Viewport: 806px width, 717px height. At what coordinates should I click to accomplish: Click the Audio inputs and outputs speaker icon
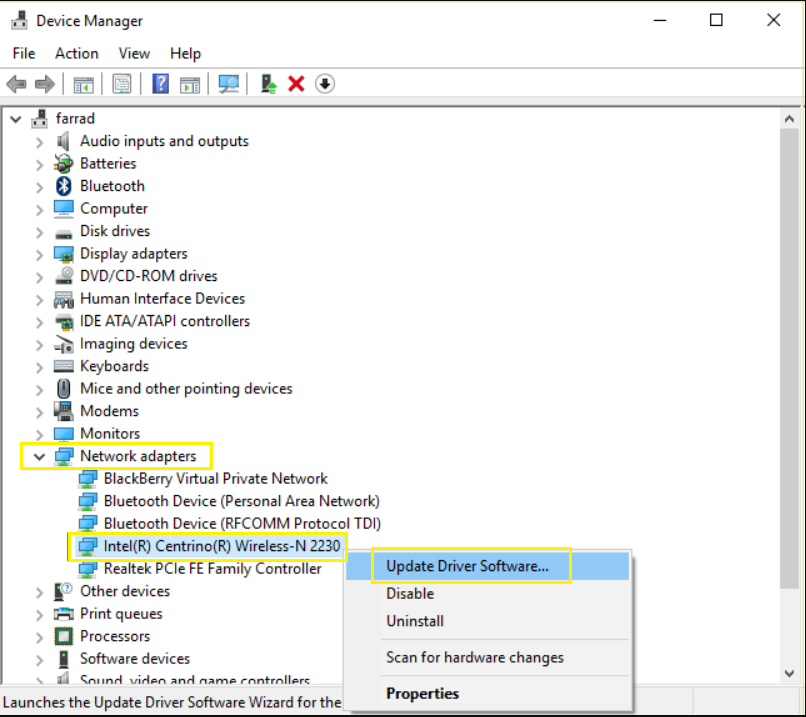63,141
